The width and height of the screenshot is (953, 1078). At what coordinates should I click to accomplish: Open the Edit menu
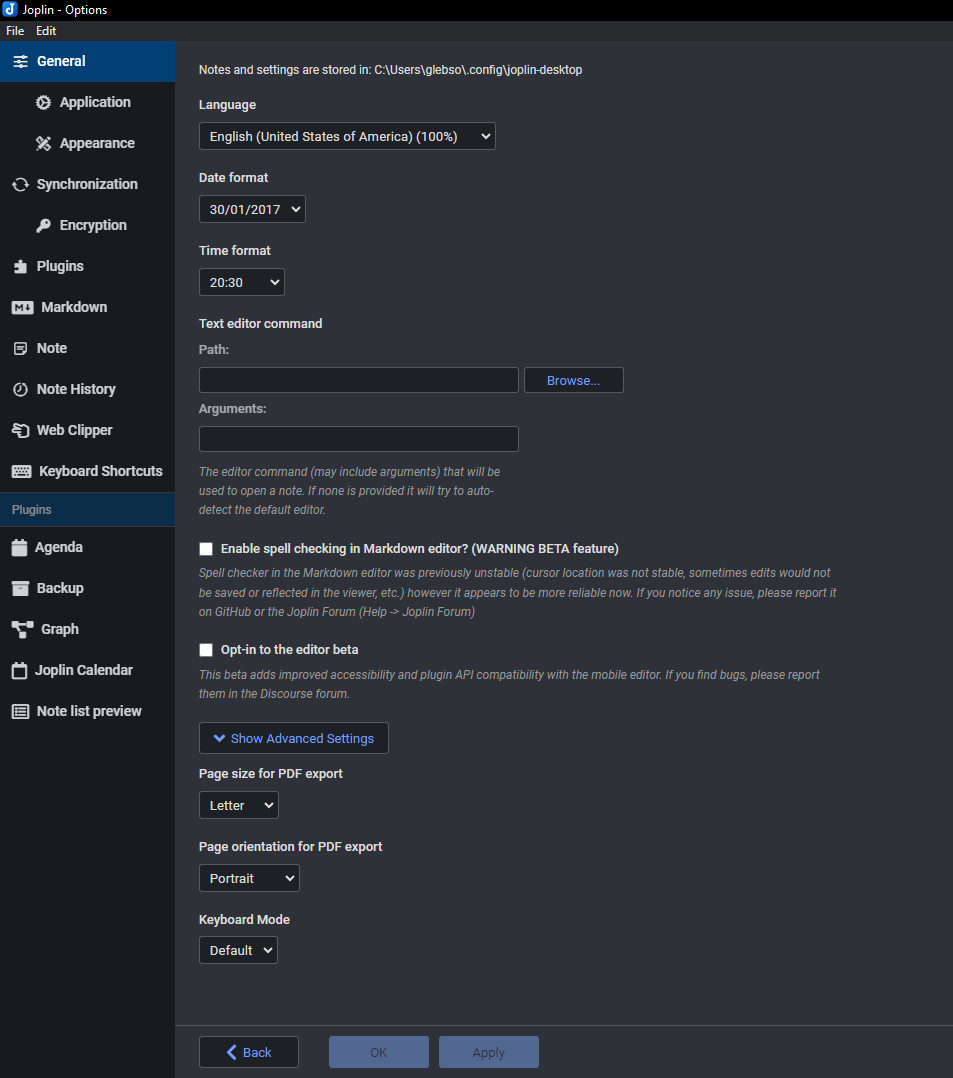click(x=46, y=31)
